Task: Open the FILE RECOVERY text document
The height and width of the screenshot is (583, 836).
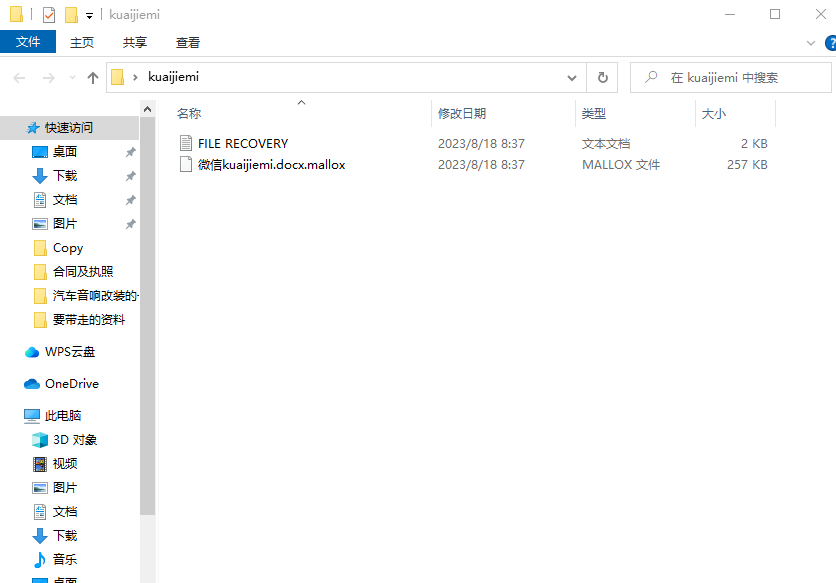Action: point(242,143)
